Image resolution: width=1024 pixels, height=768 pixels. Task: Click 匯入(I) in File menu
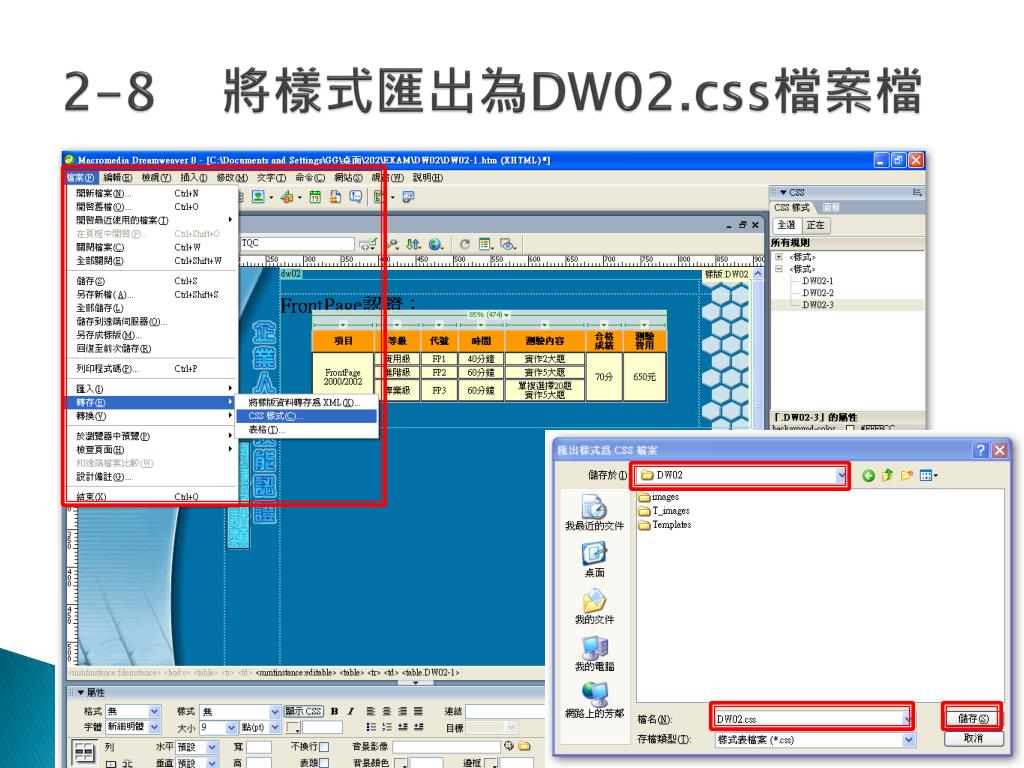[x=152, y=389]
